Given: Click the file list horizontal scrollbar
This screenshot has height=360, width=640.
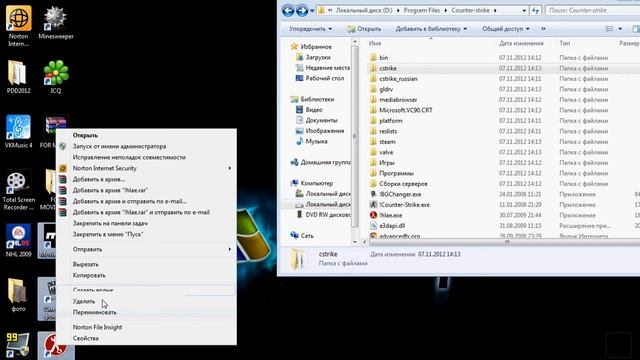Looking at the screenshot, I should pyautogui.click(x=504, y=242).
